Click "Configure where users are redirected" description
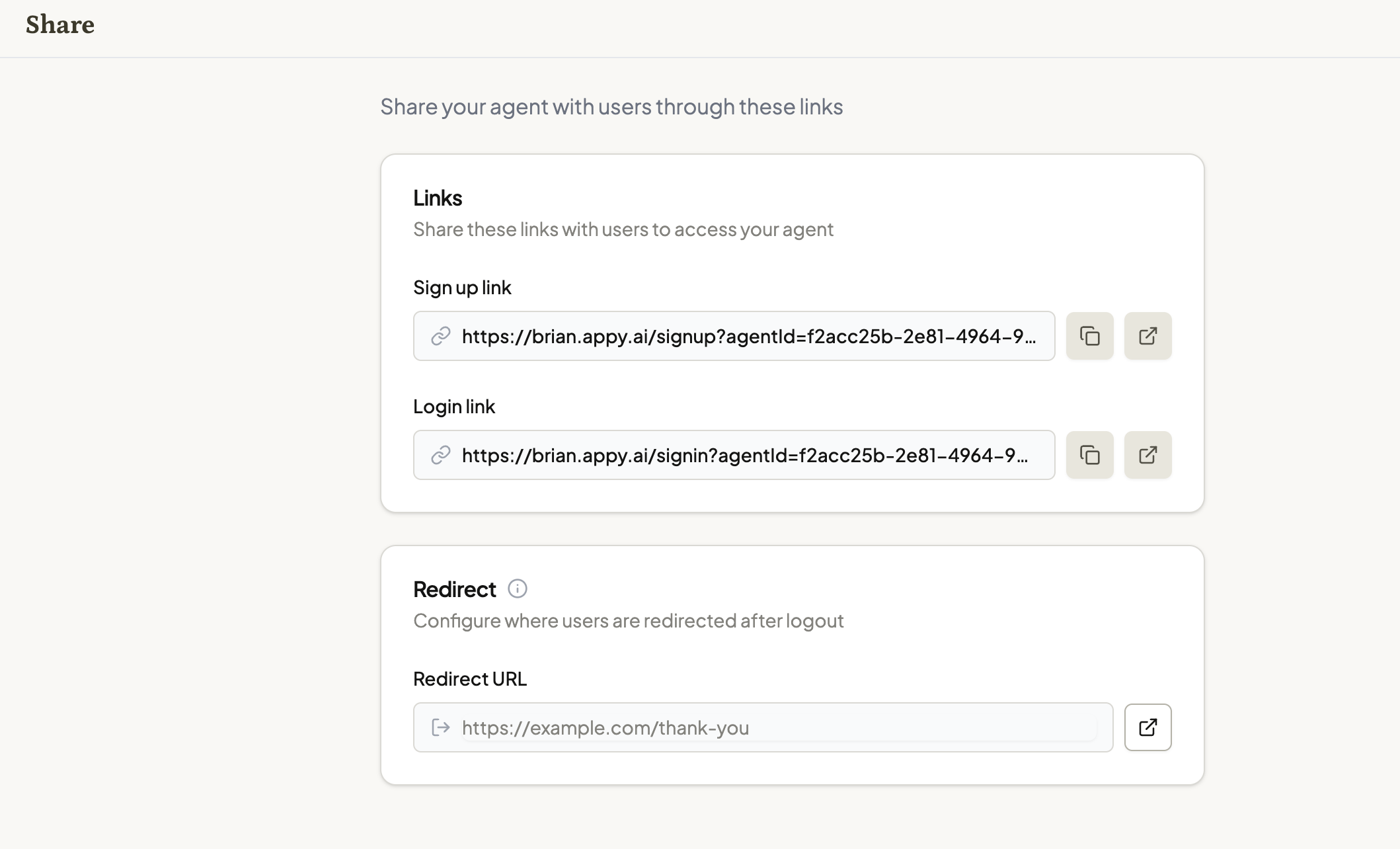The height and width of the screenshot is (849, 1400). pyautogui.click(x=628, y=621)
